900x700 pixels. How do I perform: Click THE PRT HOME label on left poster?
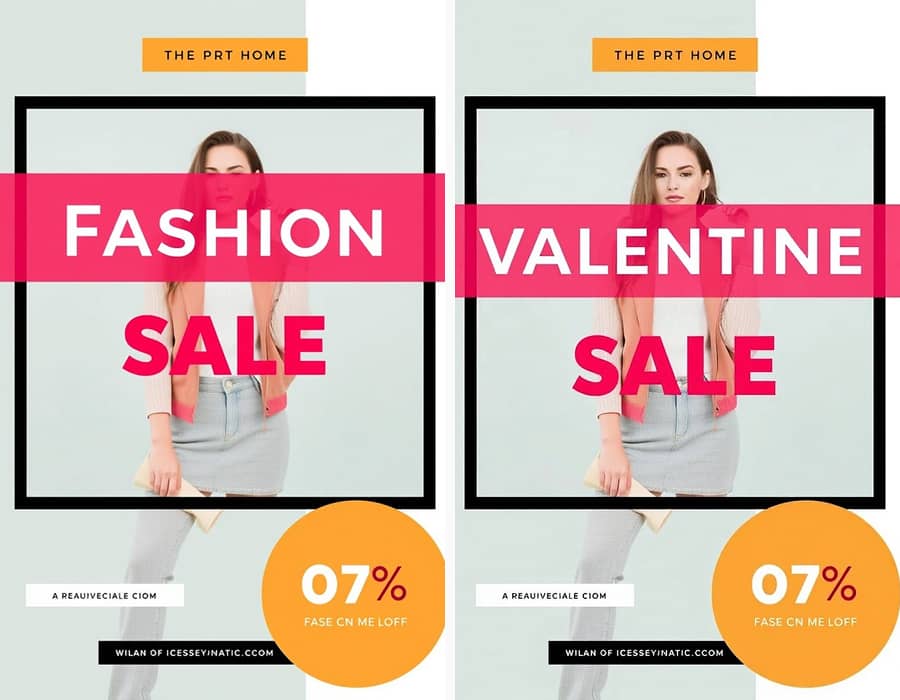click(x=225, y=55)
